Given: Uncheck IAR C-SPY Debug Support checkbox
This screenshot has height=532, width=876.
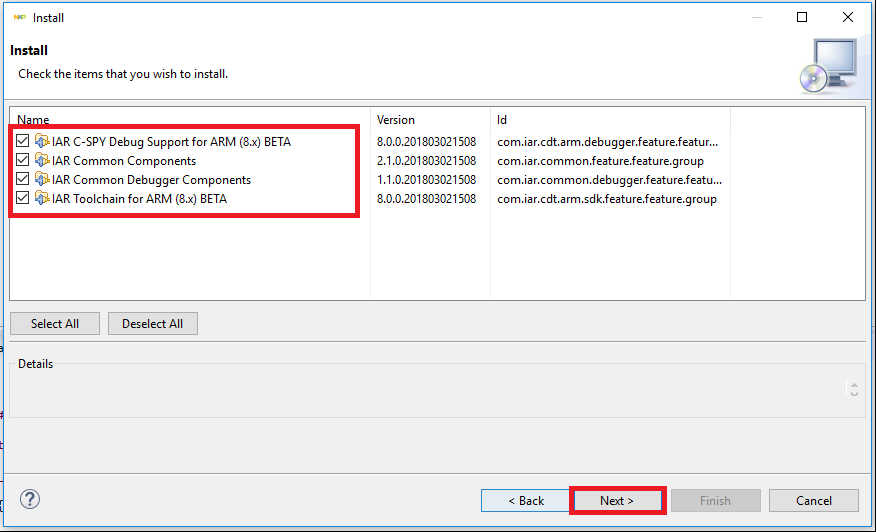Looking at the screenshot, I should pos(22,141).
